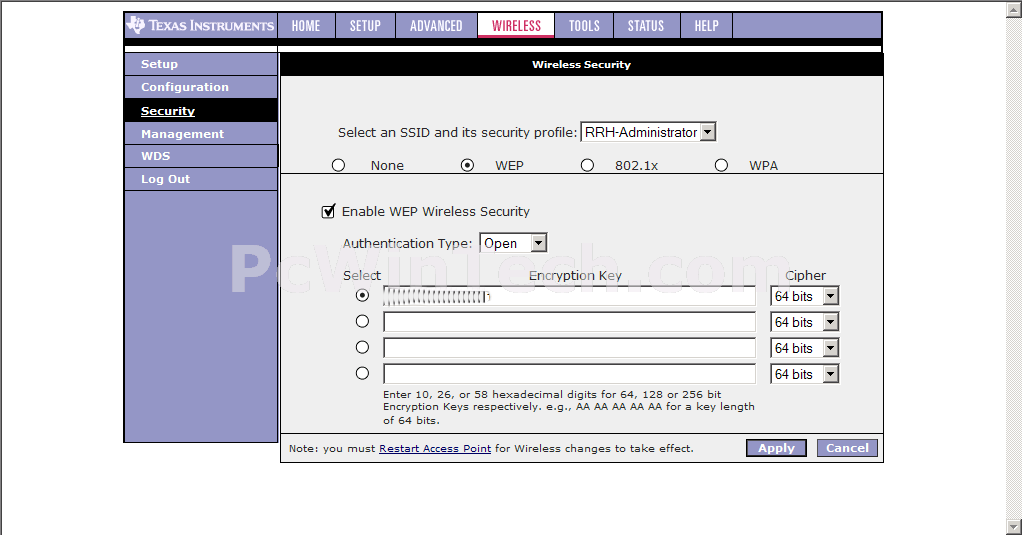This screenshot has height=535, width=1022.
Task: Open the second key cipher dropdown
Action: pyautogui.click(x=804, y=322)
